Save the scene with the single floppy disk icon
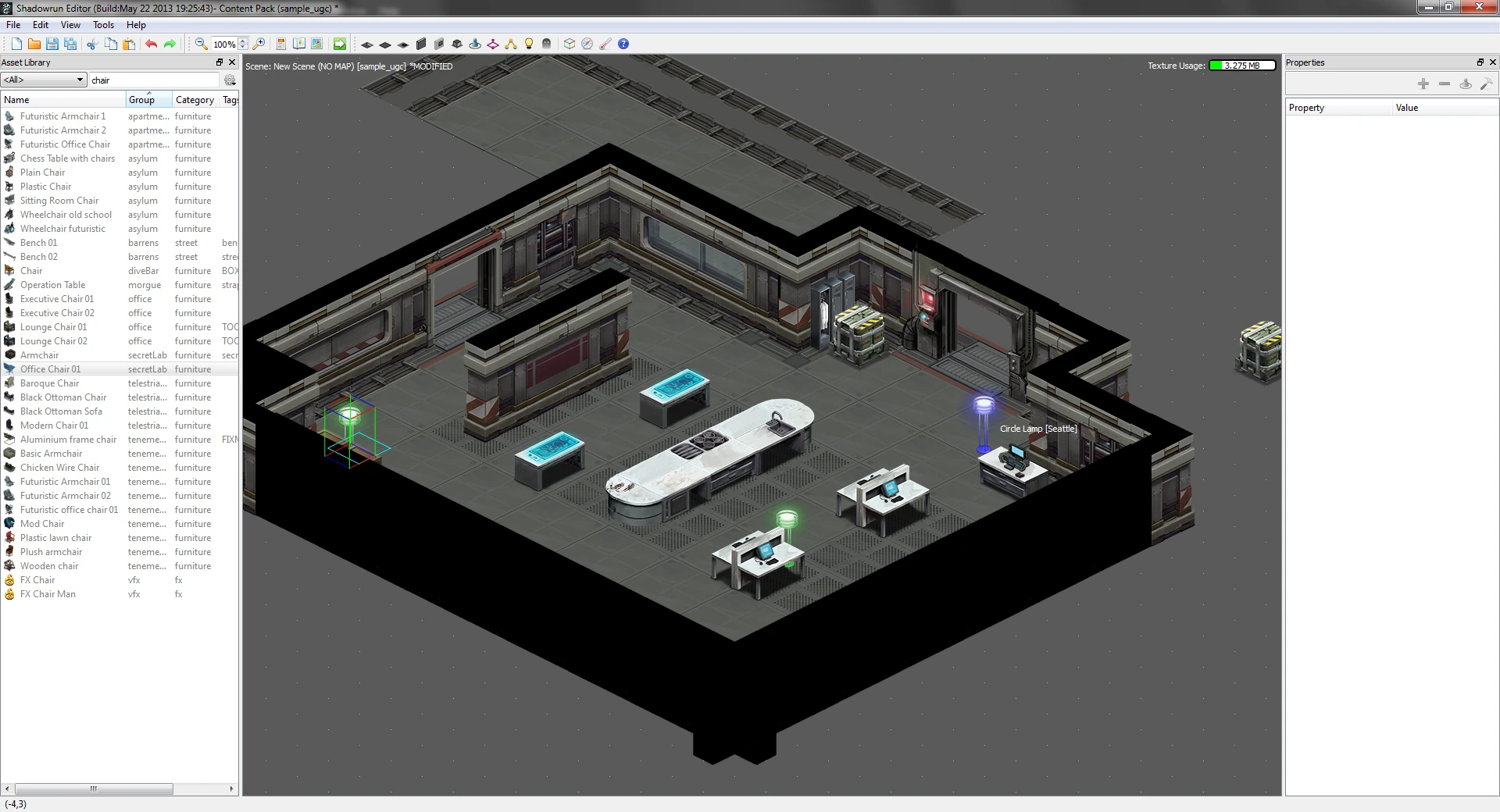Viewport: 1500px width, 812px height. click(x=52, y=45)
